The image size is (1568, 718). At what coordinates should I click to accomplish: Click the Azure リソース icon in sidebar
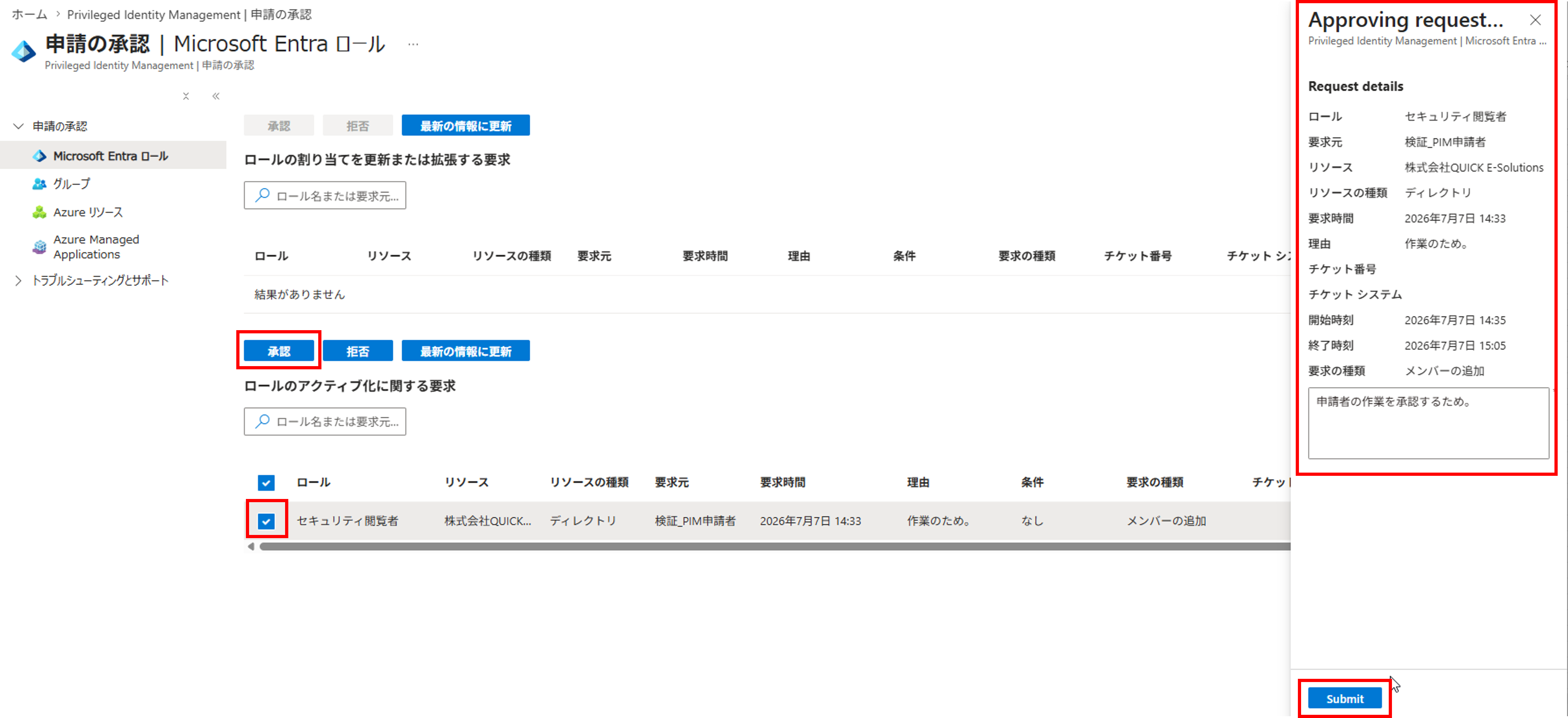[x=40, y=212]
